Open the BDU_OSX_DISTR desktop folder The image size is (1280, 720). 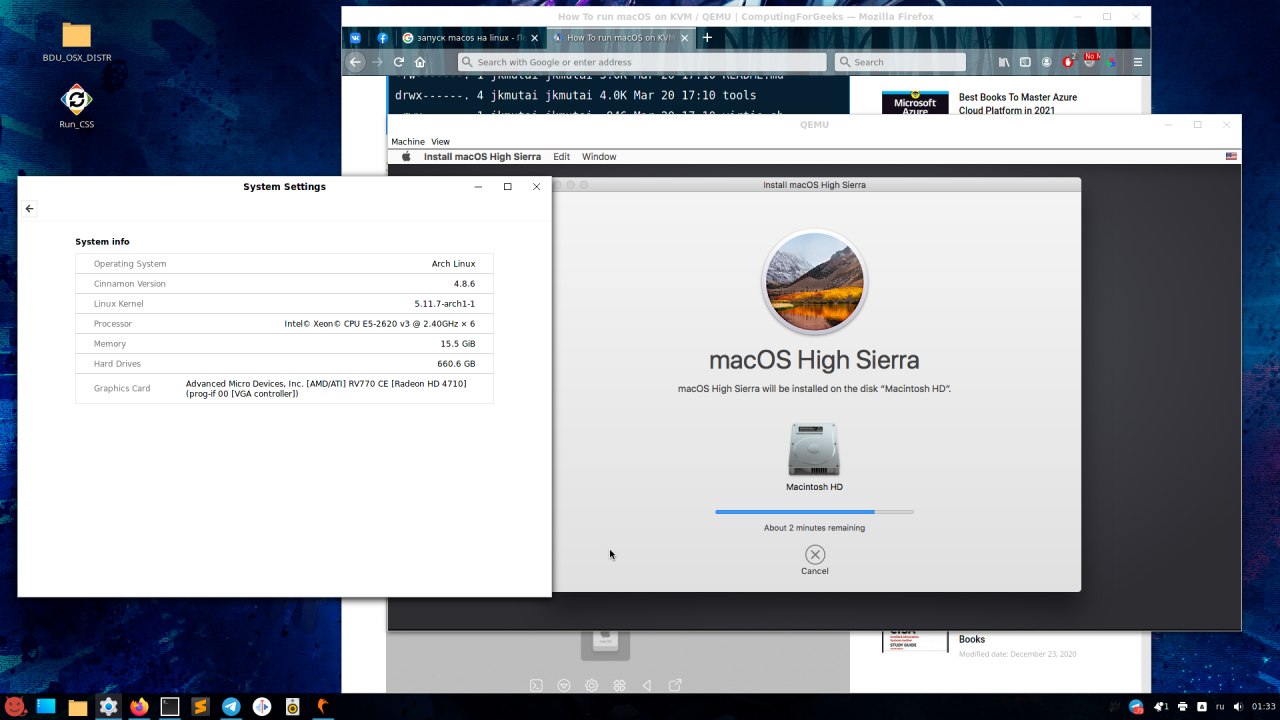coord(77,42)
